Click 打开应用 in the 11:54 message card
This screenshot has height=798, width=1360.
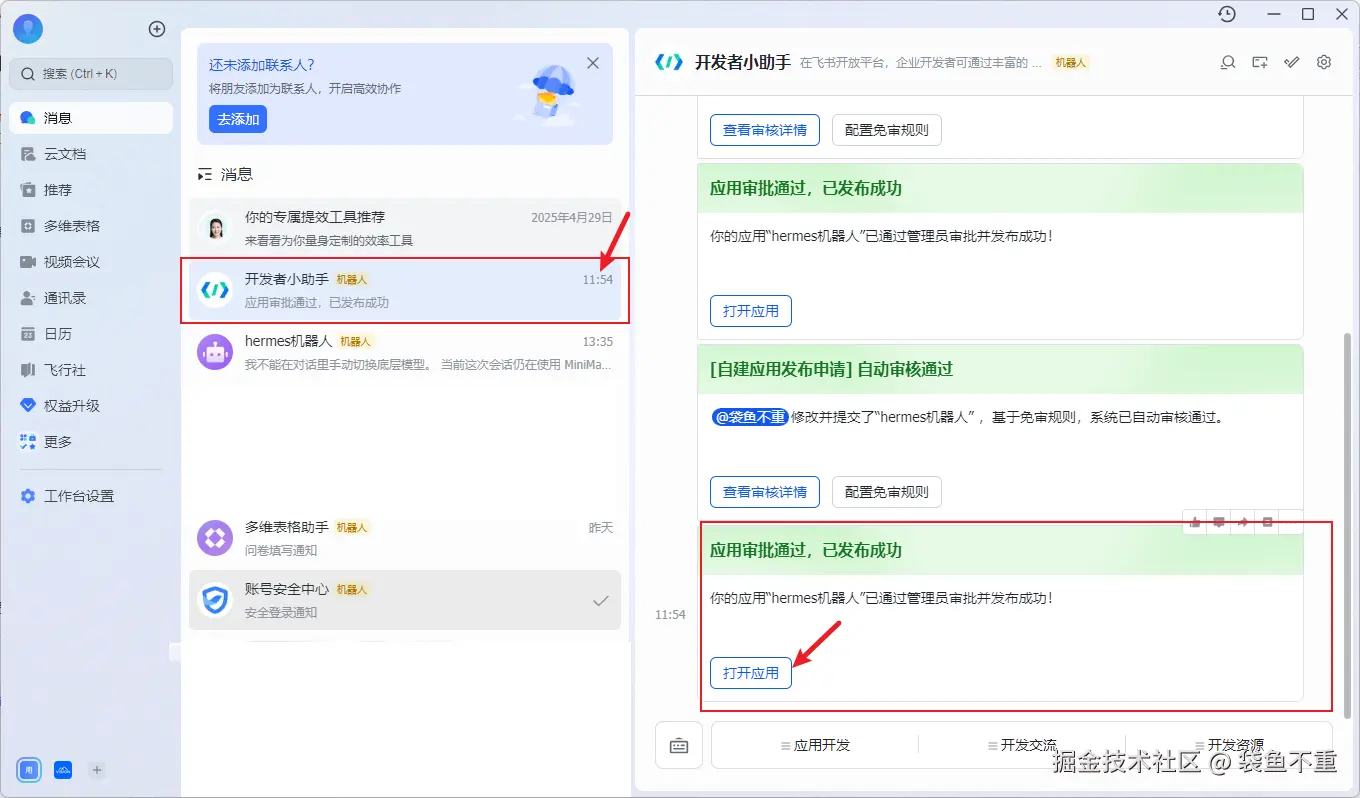(x=751, y=673)
